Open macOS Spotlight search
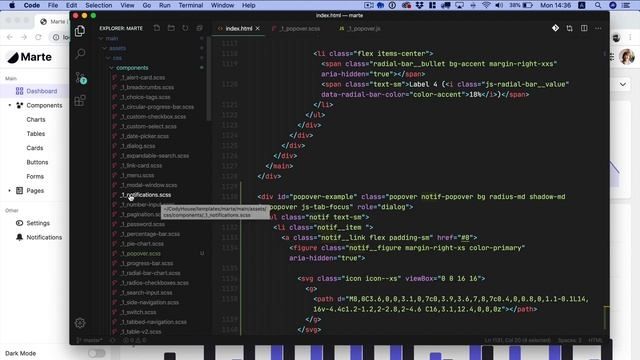 click(598, 5)
